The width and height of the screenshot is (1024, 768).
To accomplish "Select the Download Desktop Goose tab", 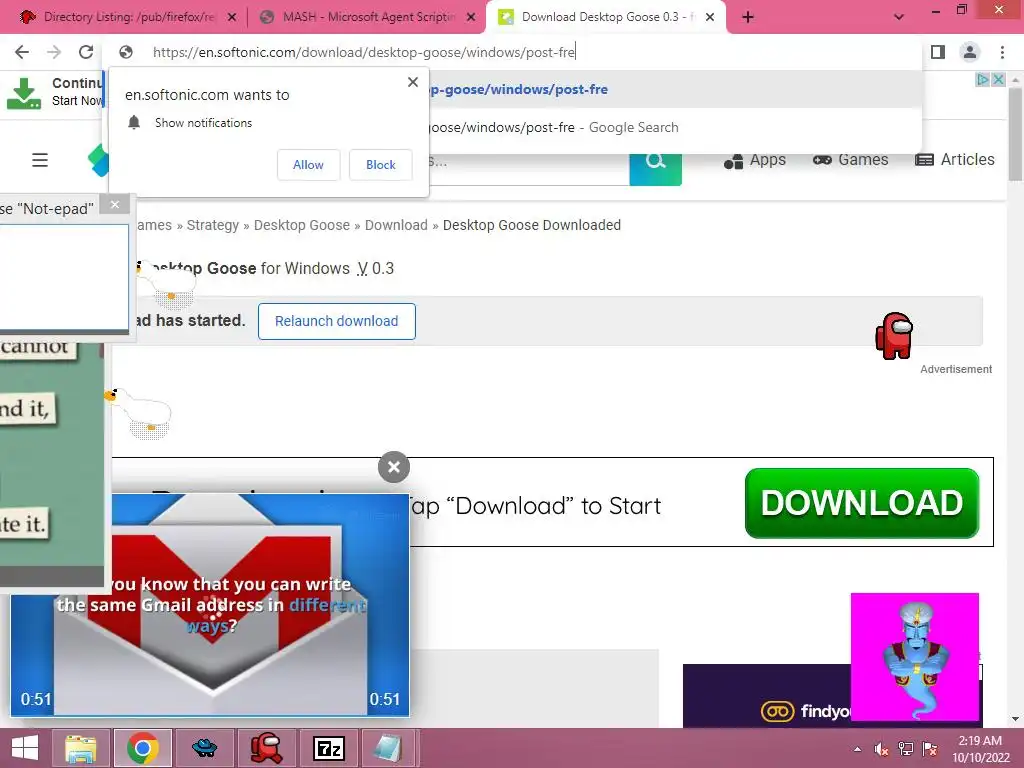I will tap(605, 17).
